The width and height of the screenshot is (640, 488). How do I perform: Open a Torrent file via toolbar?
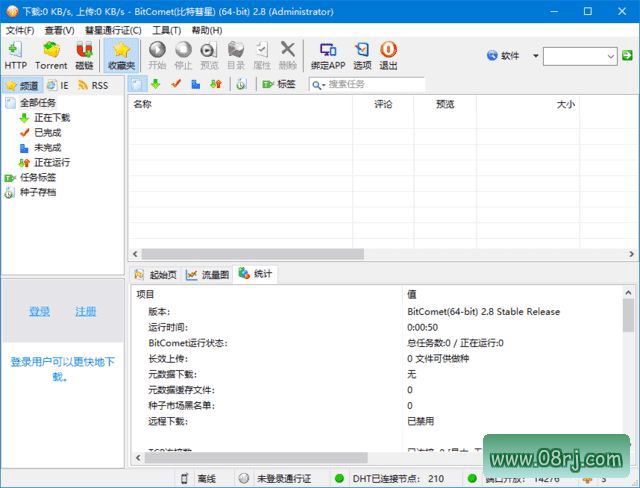[51, 55]
